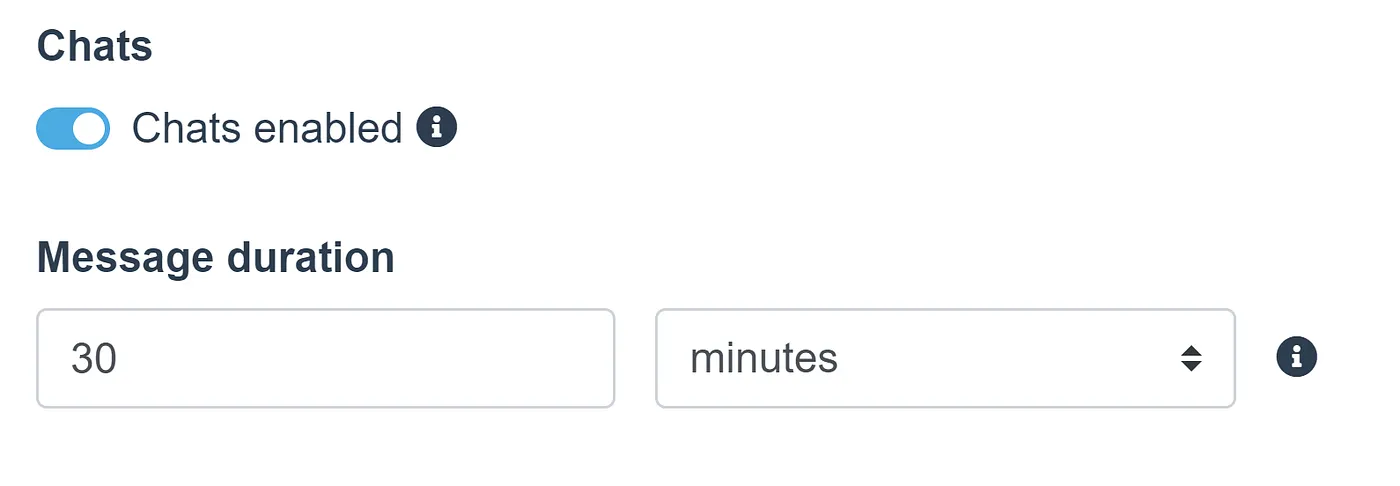
Task: Click the white knob of Chats switch
Action: click(90, 129)
